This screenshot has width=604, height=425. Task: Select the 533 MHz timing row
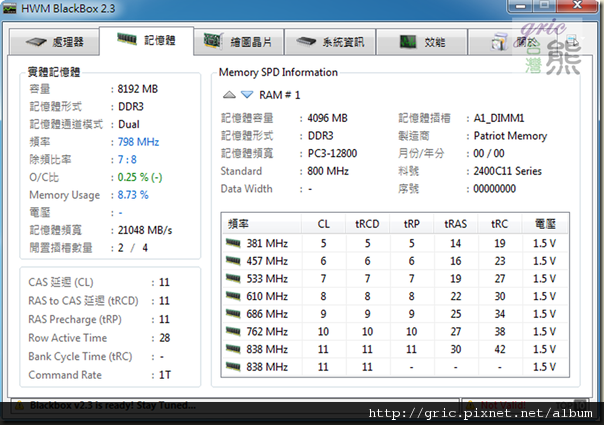[x=395, y=279]
